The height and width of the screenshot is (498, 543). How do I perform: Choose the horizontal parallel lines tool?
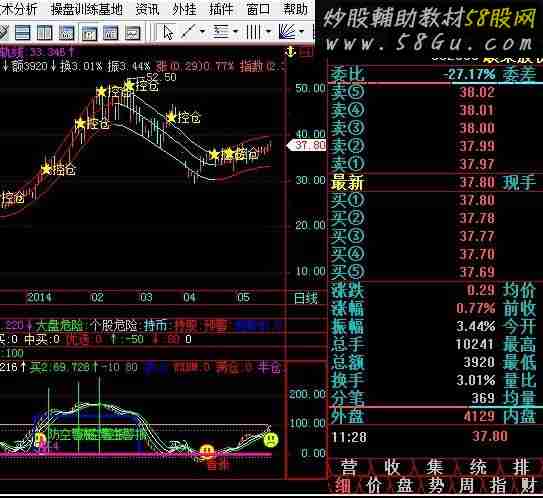pos(220,32)
